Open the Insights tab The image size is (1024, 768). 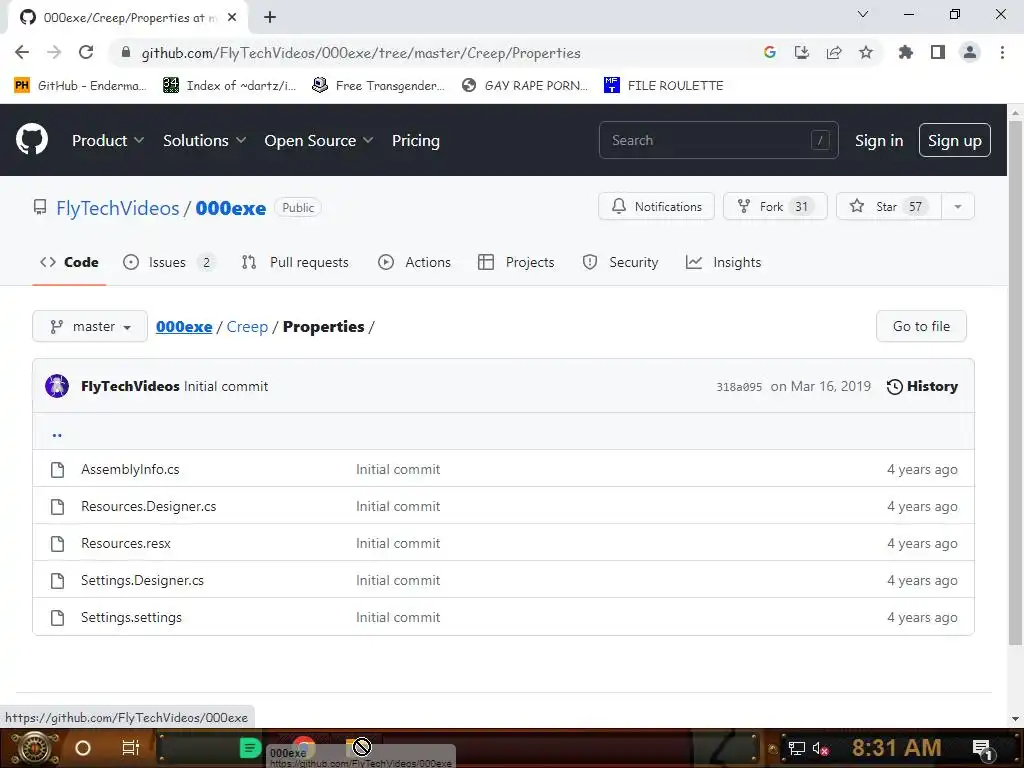(x=724, y=262)
